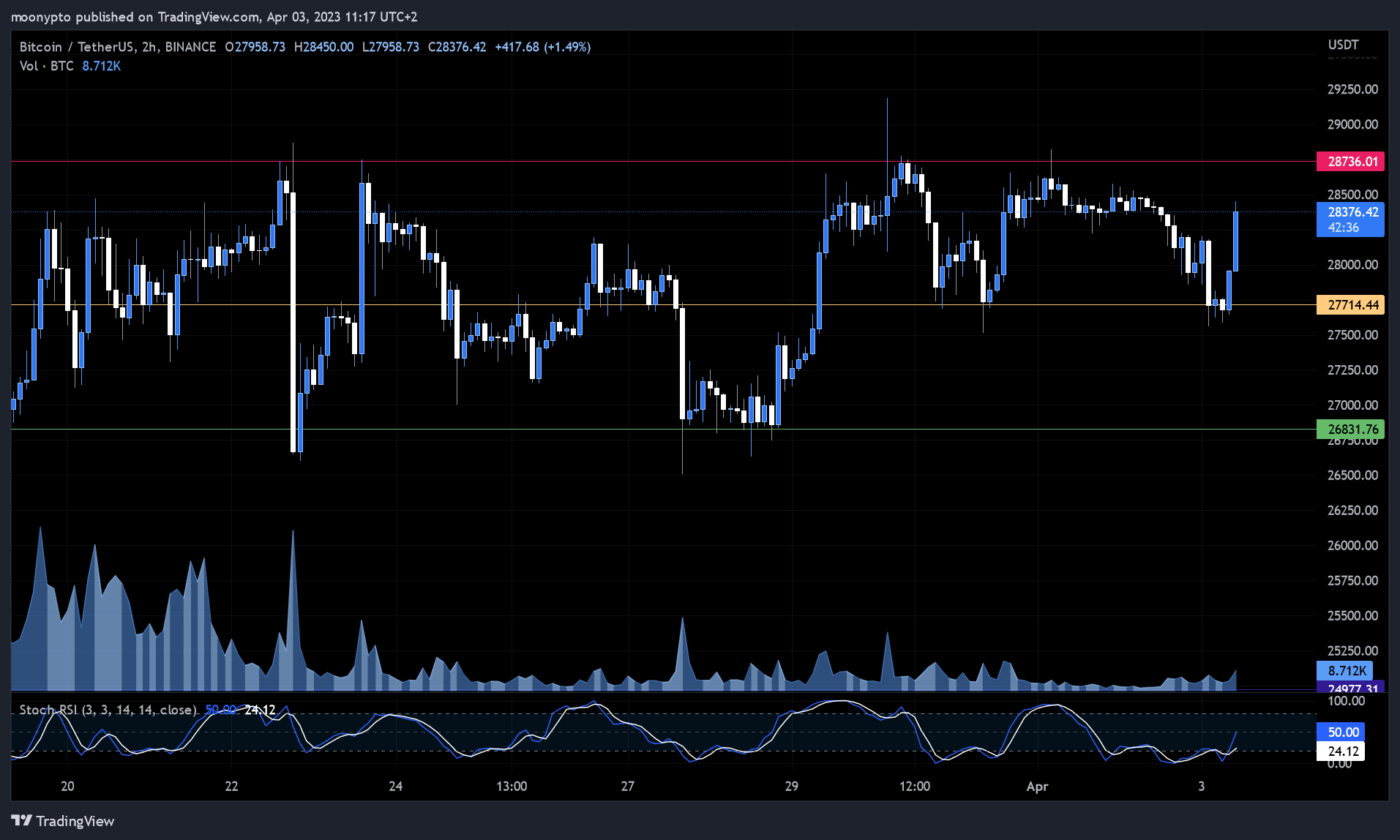Click the 13:00 label on the time axis
The image size is (1400, 840).
[512, 787]
